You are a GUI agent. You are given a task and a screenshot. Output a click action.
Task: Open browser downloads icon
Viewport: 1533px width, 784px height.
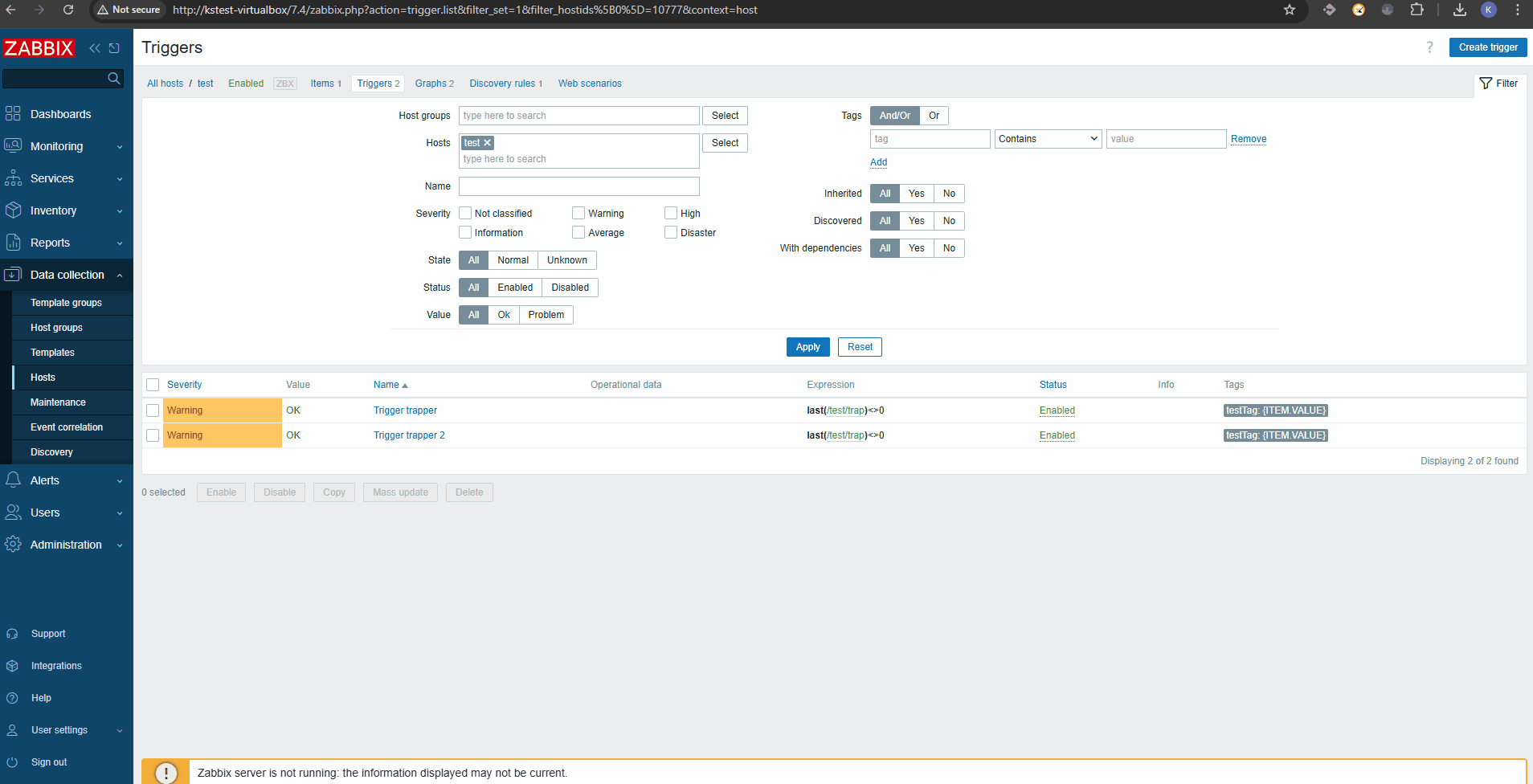click(1460, 10)
